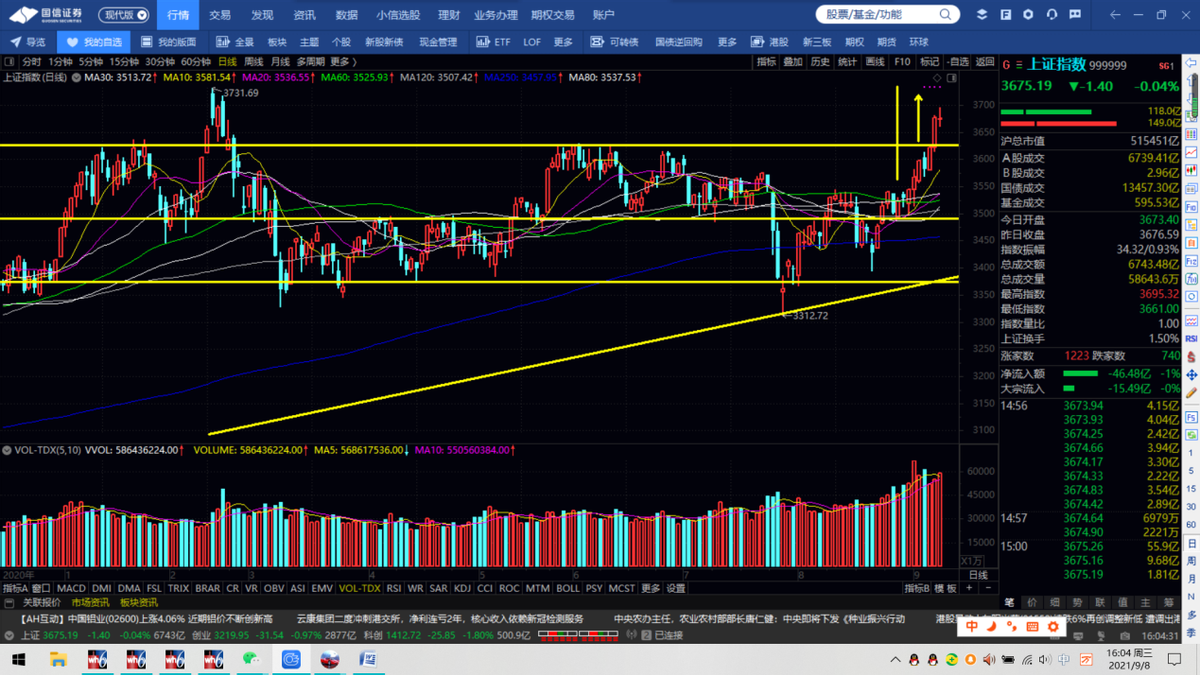Open 国债逆回购 toolbar link
1200x675 pixels.
coord(679,42)
